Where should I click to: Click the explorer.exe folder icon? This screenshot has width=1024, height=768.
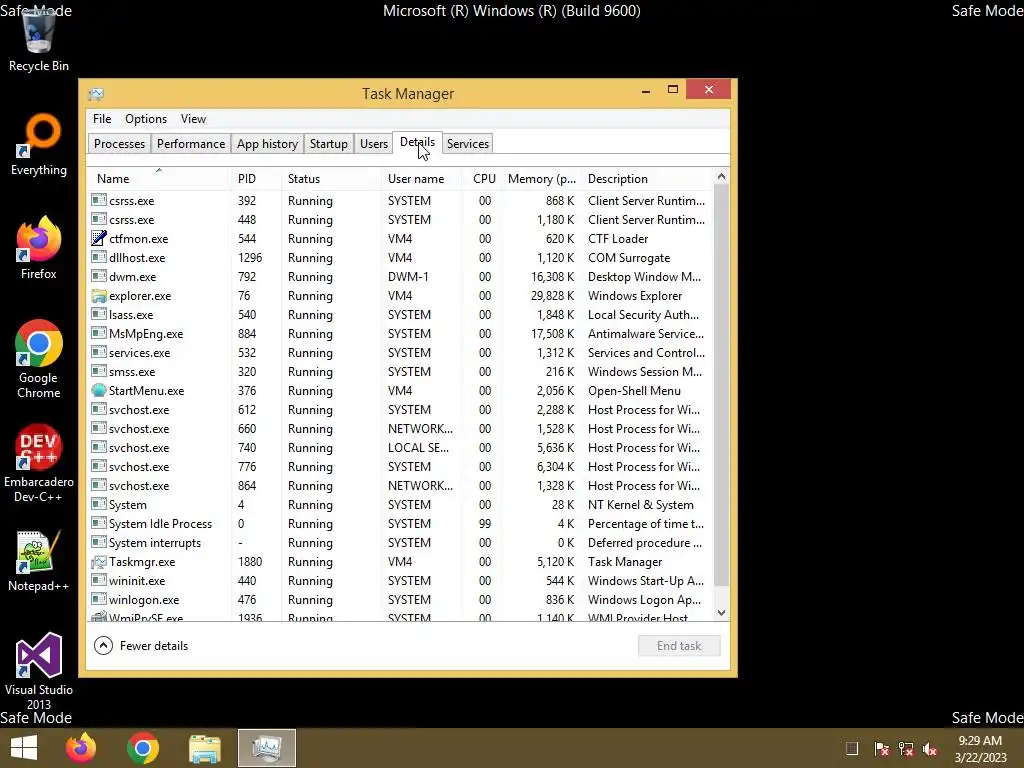click(x=99, y=296)
